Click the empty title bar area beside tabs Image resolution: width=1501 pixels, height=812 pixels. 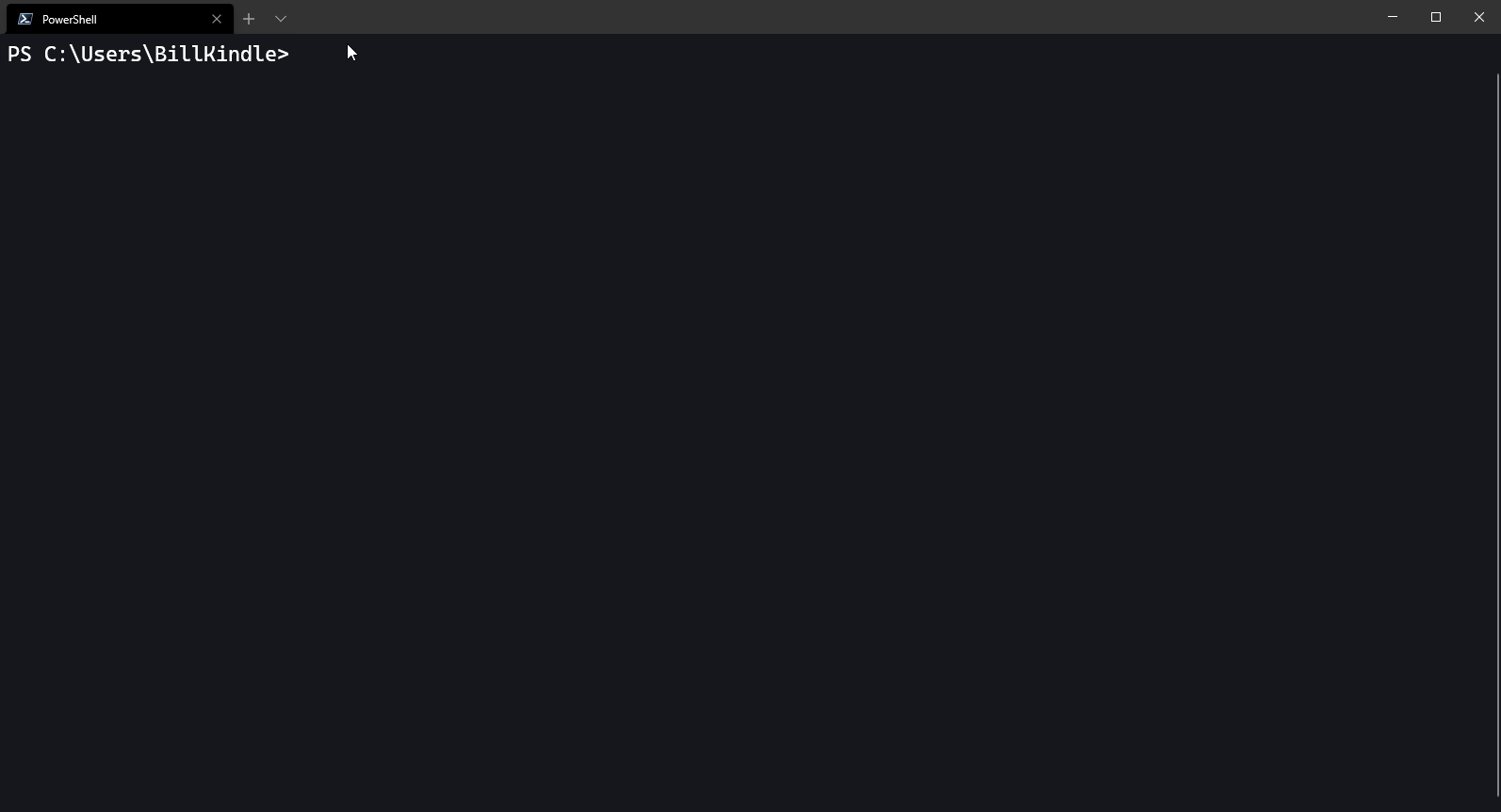pos(829,17)
